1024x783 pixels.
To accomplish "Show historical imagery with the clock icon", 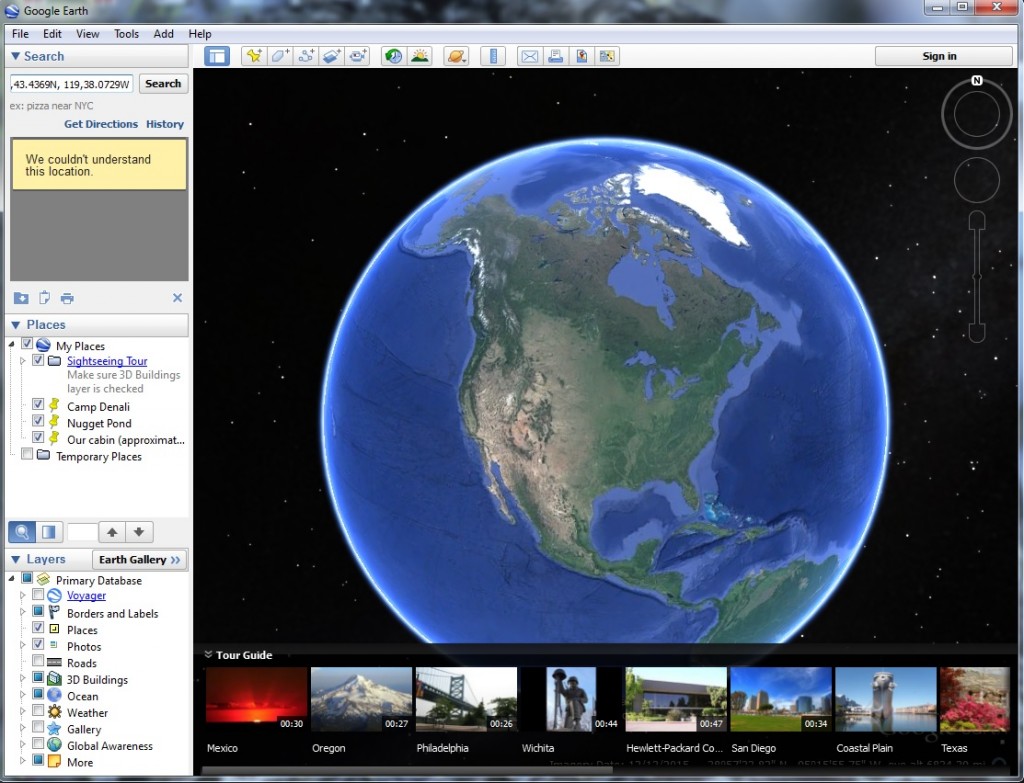I will pos(394,56).
